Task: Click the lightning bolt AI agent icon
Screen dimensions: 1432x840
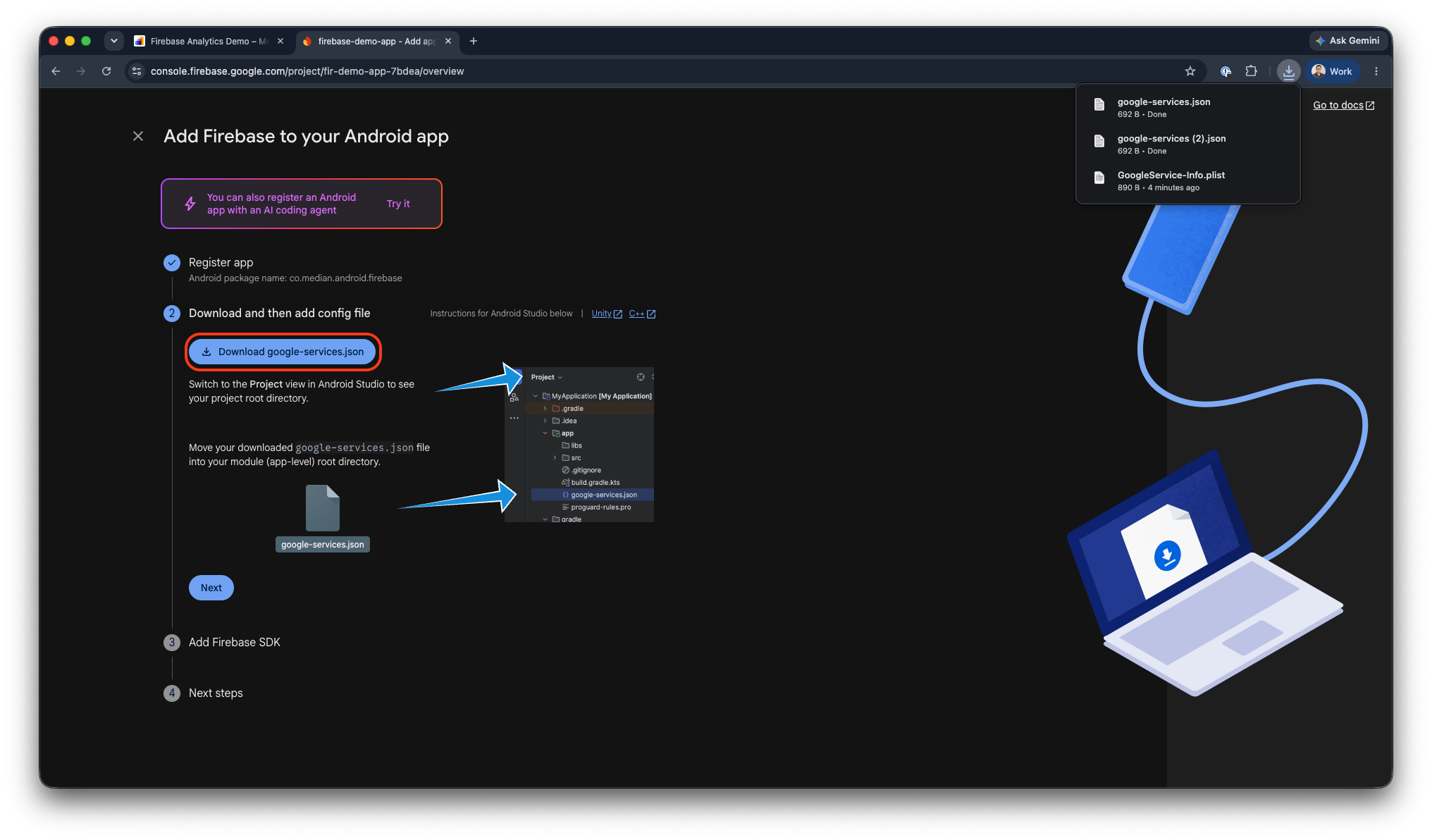Action: [x=190, y=204]
